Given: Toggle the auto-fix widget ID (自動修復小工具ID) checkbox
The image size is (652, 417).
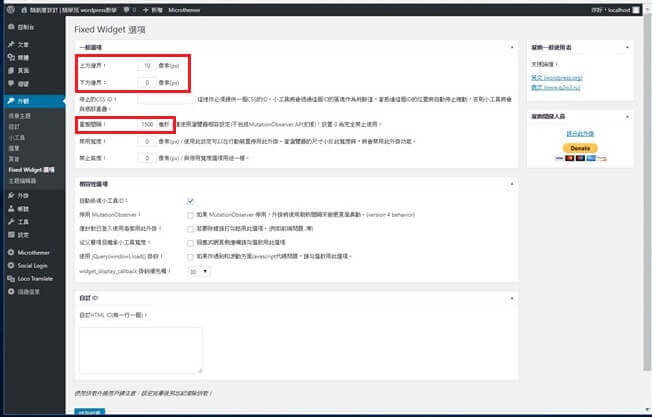Looking at the screenshot, I should click(191, 202).
